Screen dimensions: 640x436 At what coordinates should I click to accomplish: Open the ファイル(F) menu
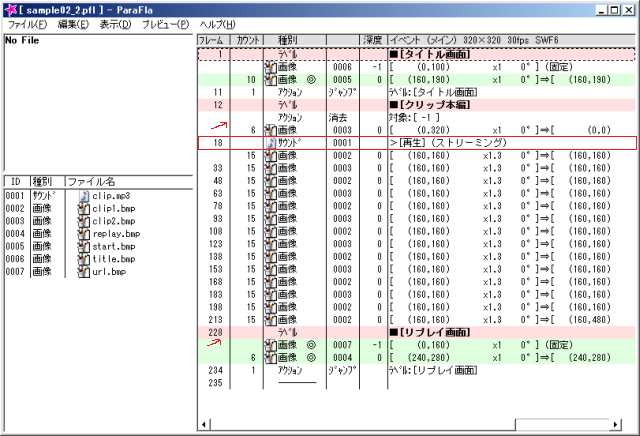coord(27,24)
